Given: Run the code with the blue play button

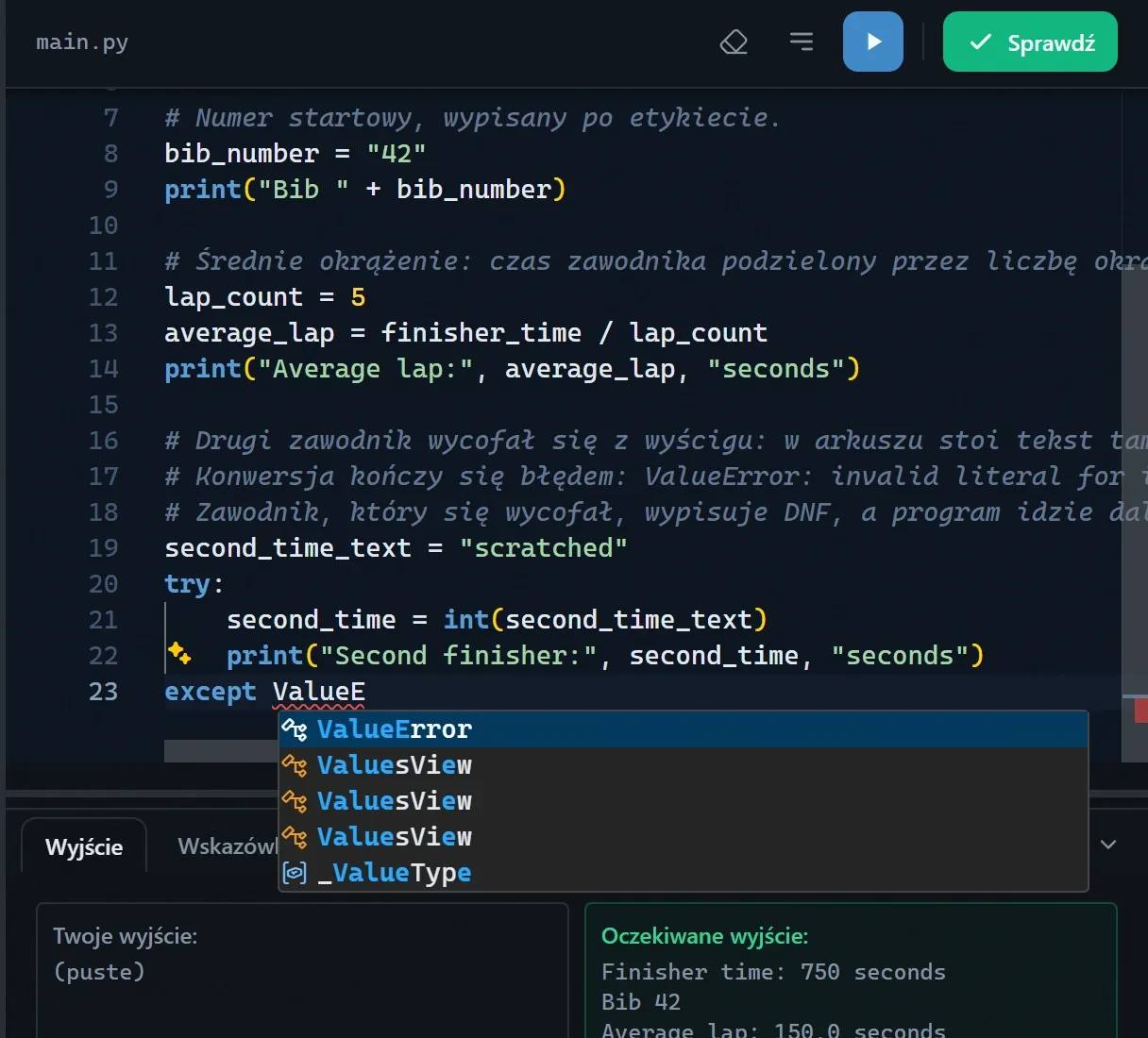Looking at the screenshot, I should click(x=873, y=42).
